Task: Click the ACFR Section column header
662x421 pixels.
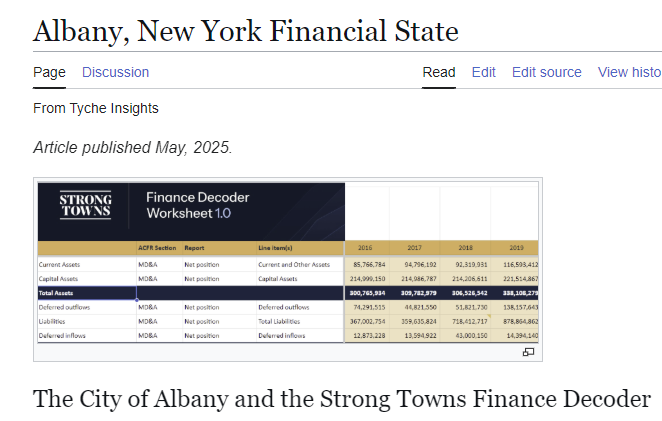Action: [x=157, y=247]
